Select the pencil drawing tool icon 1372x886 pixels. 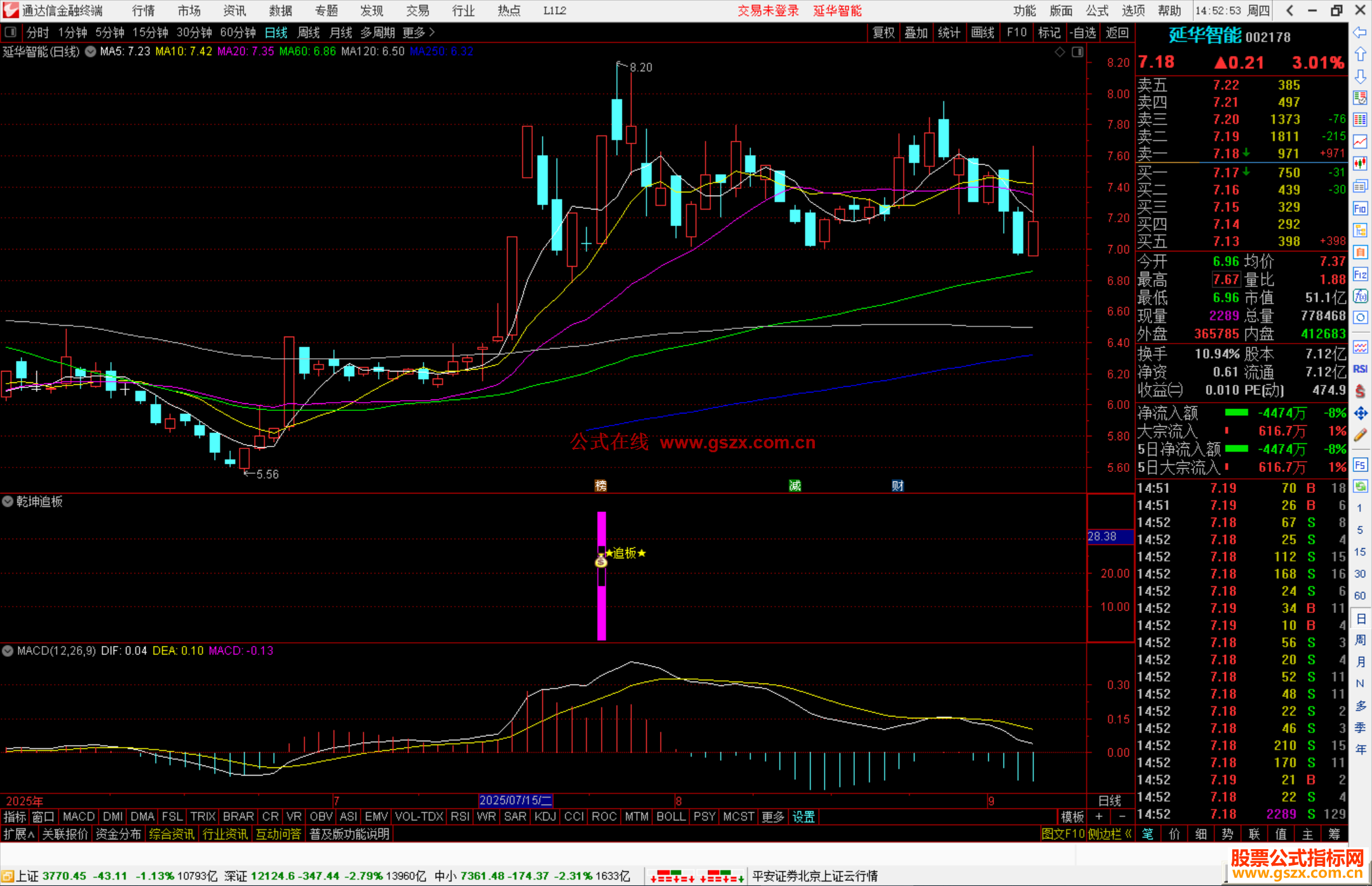tap(1360, 435)
